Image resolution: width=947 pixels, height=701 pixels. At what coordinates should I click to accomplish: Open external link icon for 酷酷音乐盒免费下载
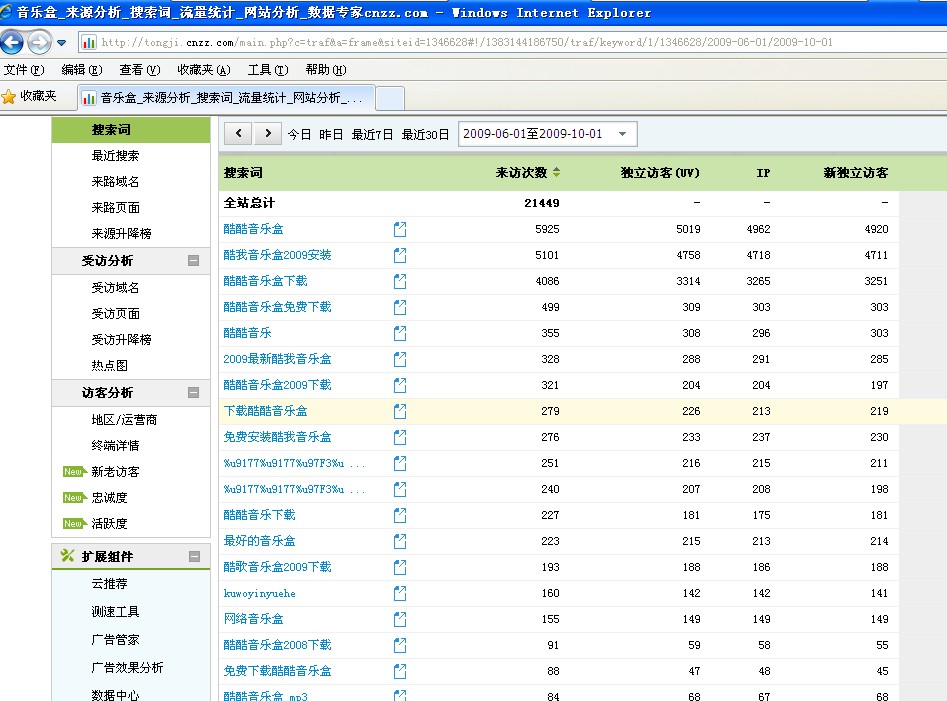(400, 307)
